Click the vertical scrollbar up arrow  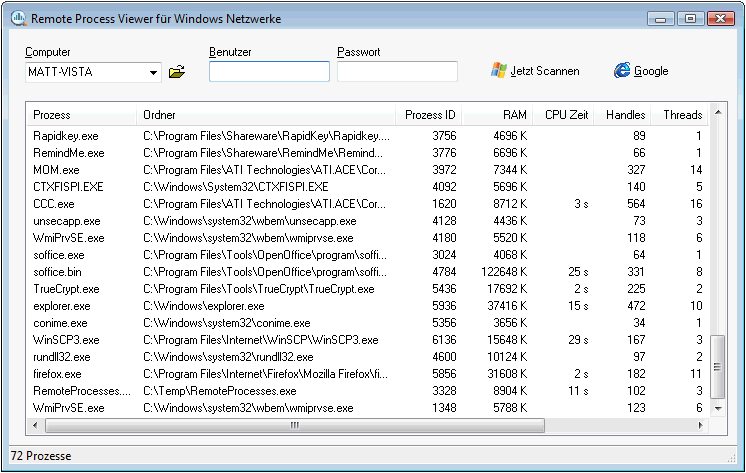[718, 112]
